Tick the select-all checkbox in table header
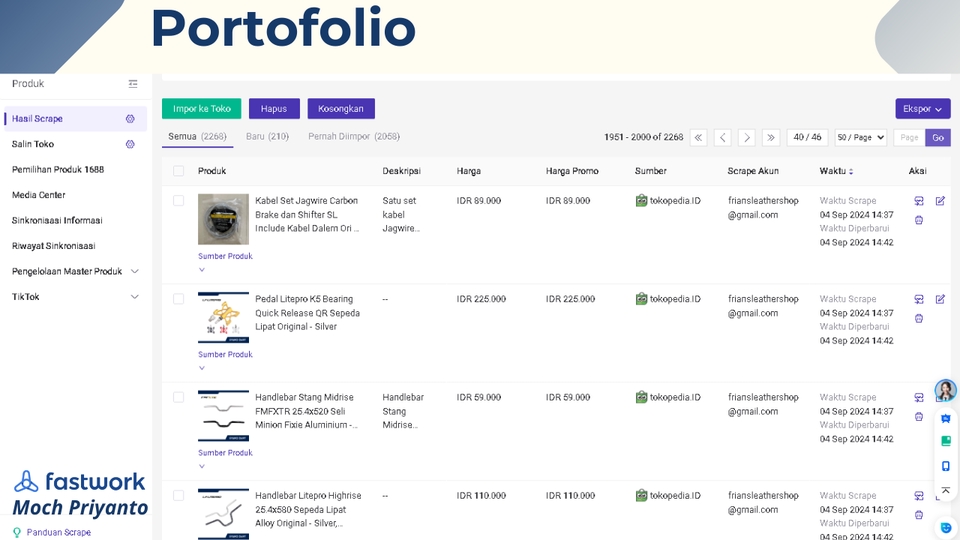 point(178,171)
